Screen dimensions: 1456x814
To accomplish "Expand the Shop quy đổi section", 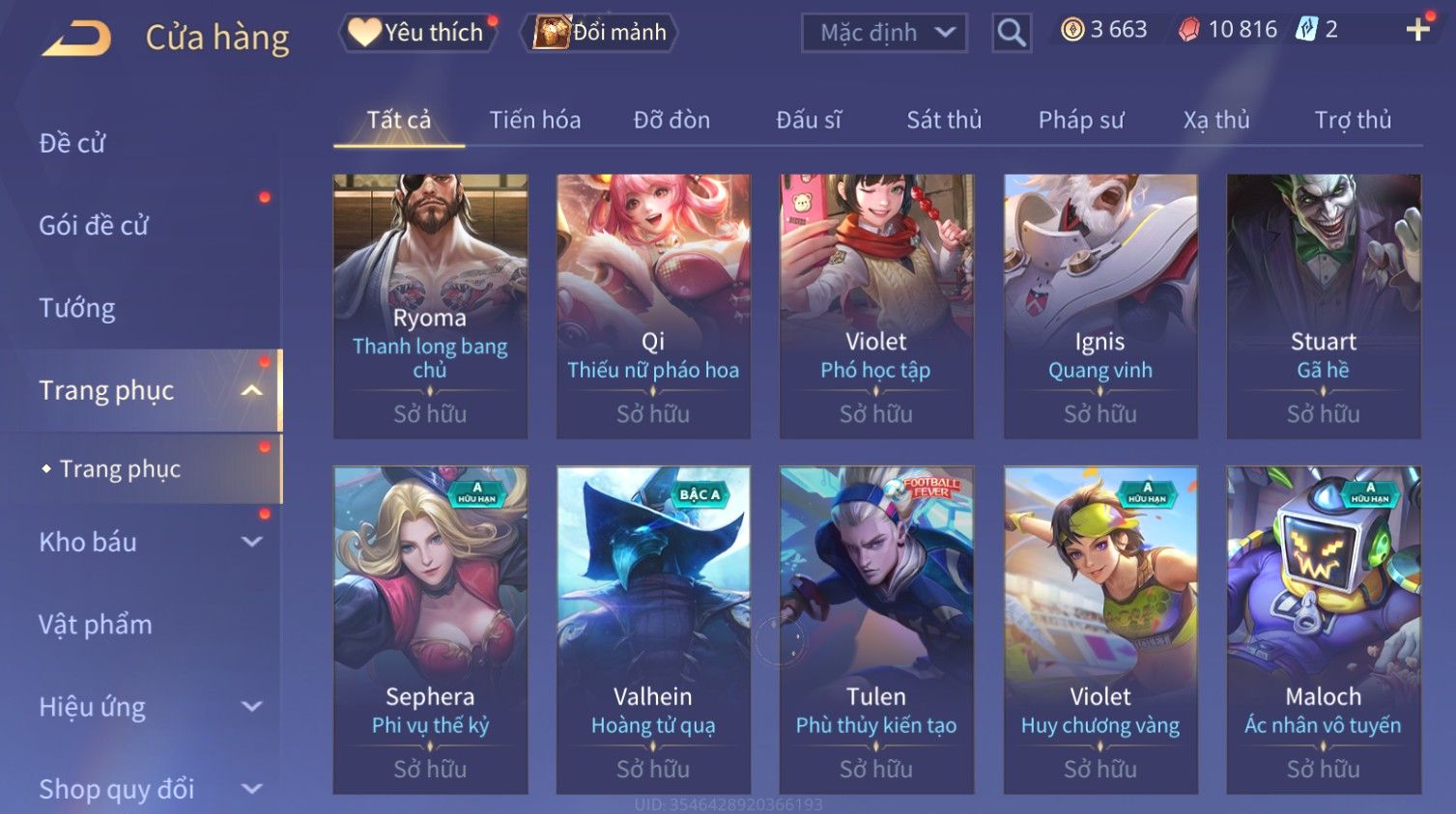I will tap(251, 789).
